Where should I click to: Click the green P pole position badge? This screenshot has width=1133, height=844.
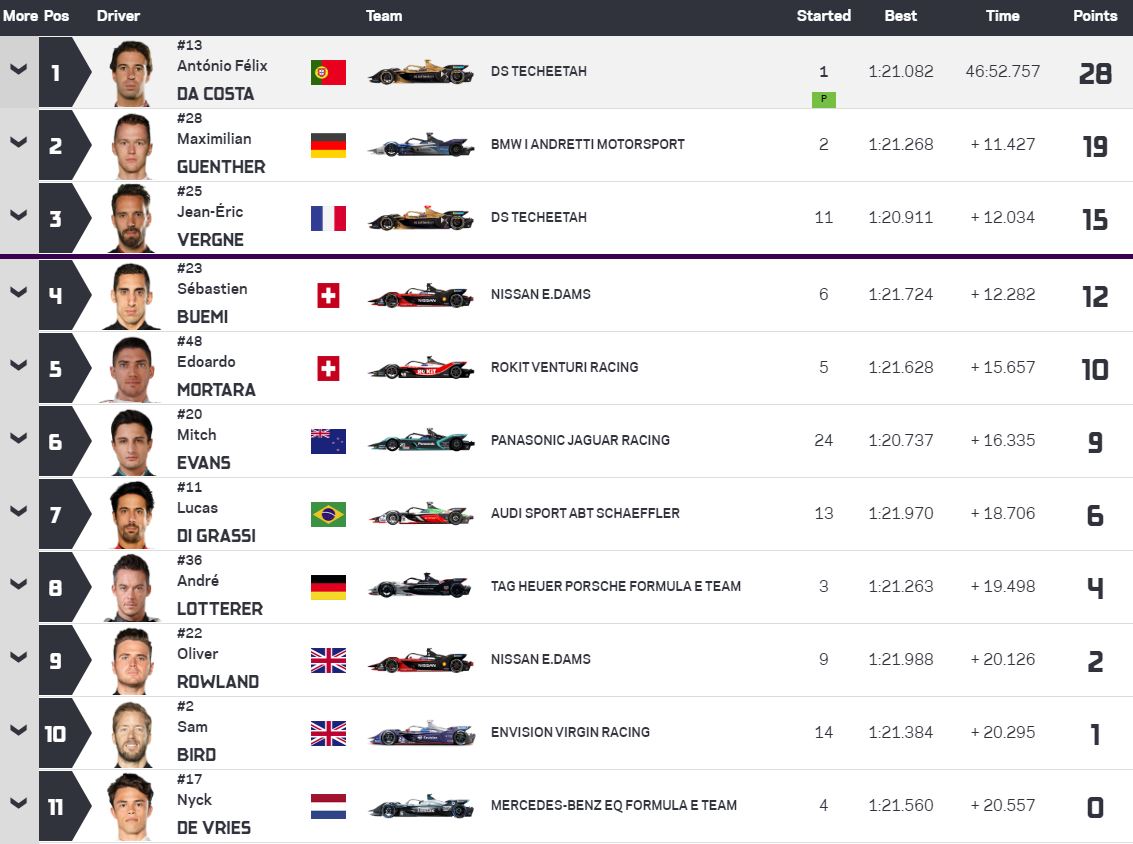tap(824, 99)
